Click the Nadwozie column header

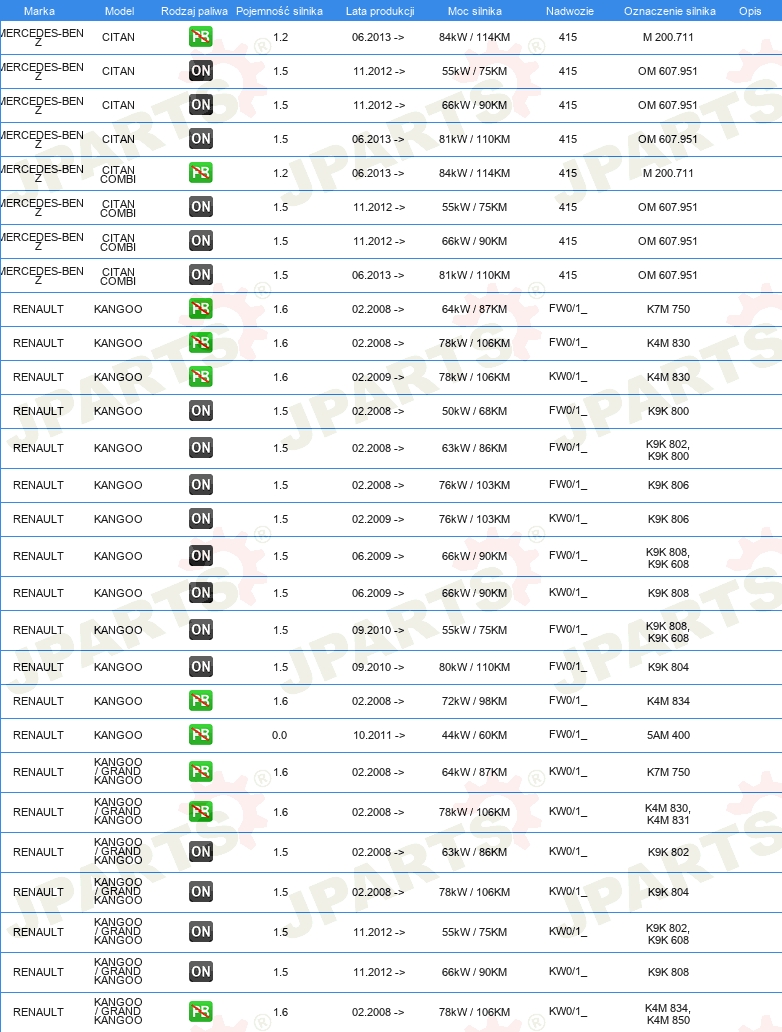[x=569, y=11]
